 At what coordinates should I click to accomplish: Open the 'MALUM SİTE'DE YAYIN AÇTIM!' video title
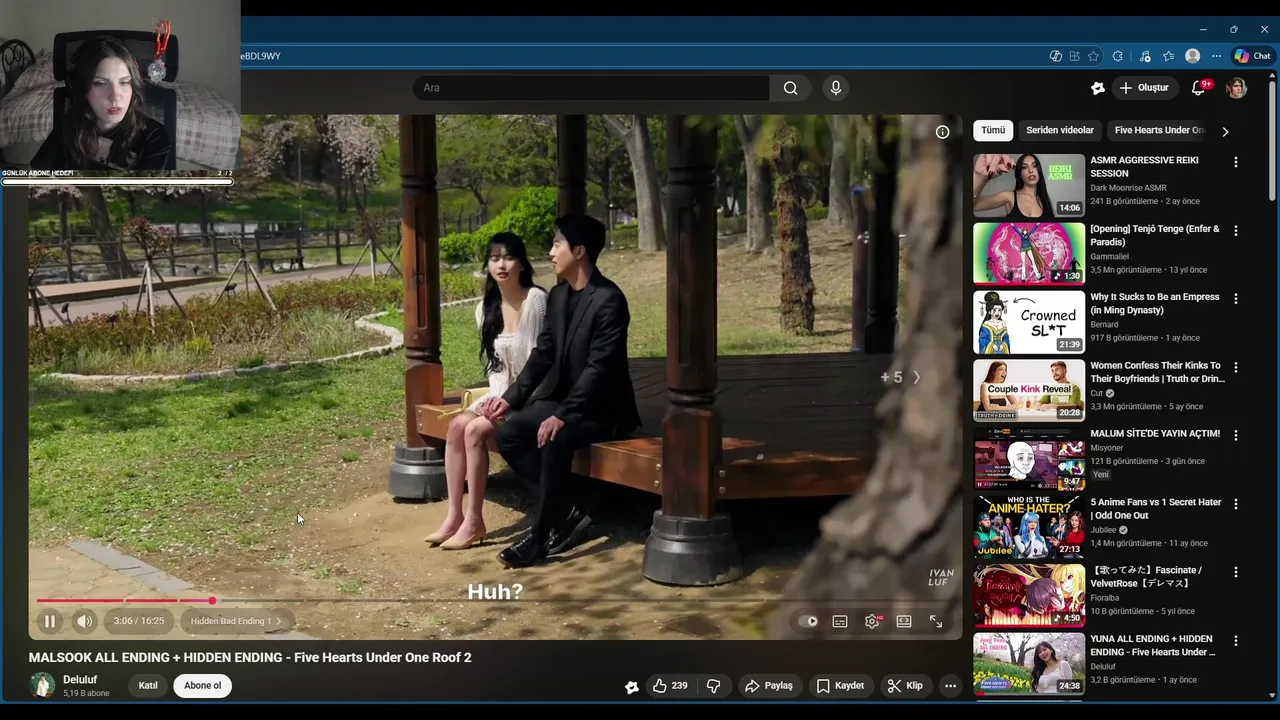point(1155,434)
